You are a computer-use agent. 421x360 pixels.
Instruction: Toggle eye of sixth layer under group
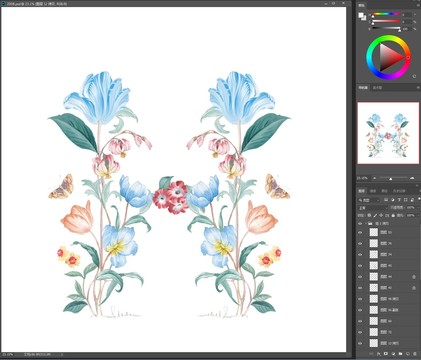click(360, 288)
